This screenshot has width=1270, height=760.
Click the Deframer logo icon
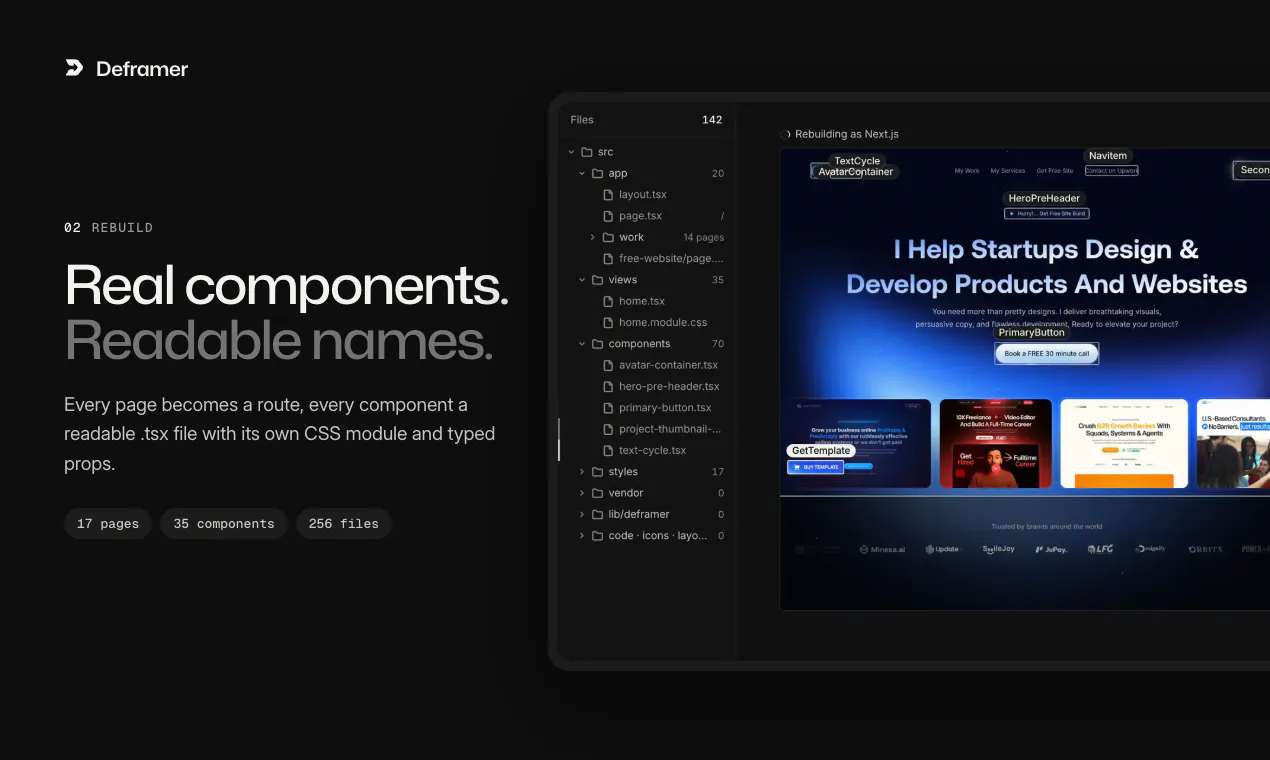pyautogui.click(x=74, y=68)
